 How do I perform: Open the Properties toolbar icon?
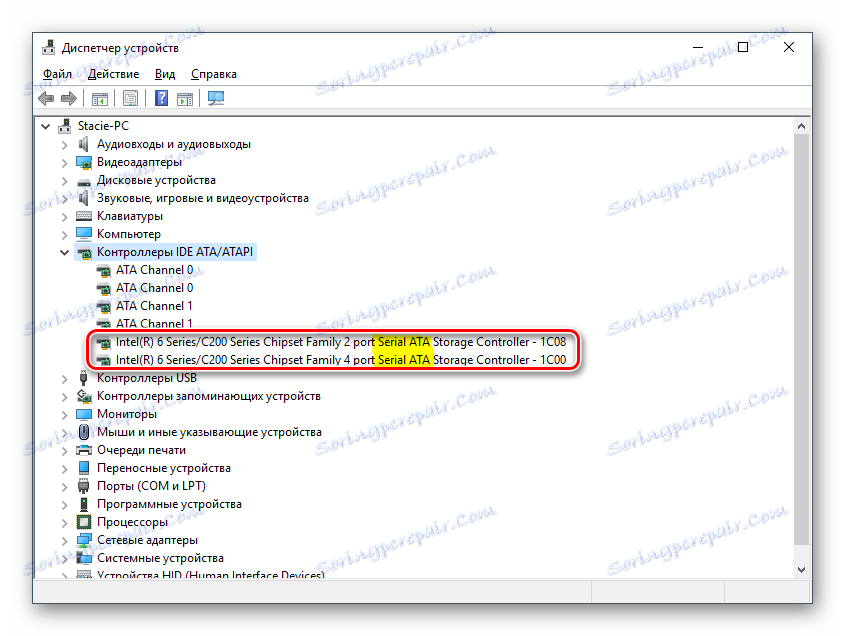point(130,98)
